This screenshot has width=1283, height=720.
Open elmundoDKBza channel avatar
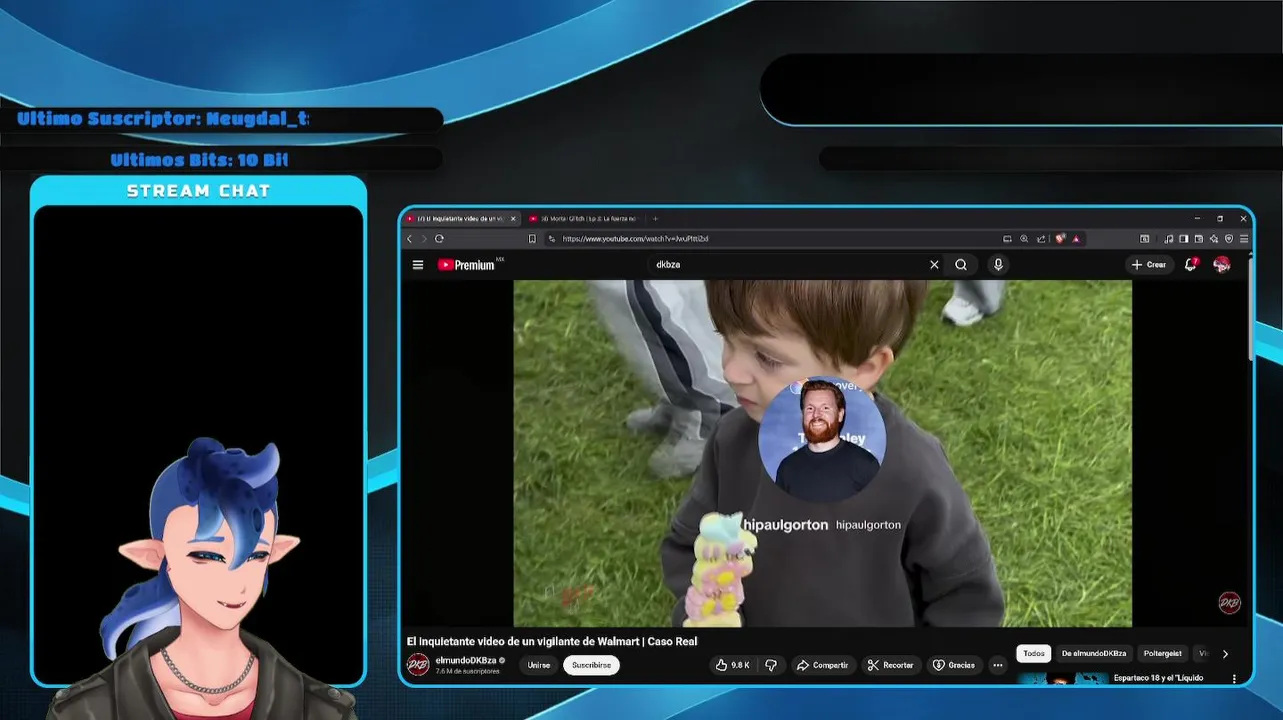click(x=418, y=665)
